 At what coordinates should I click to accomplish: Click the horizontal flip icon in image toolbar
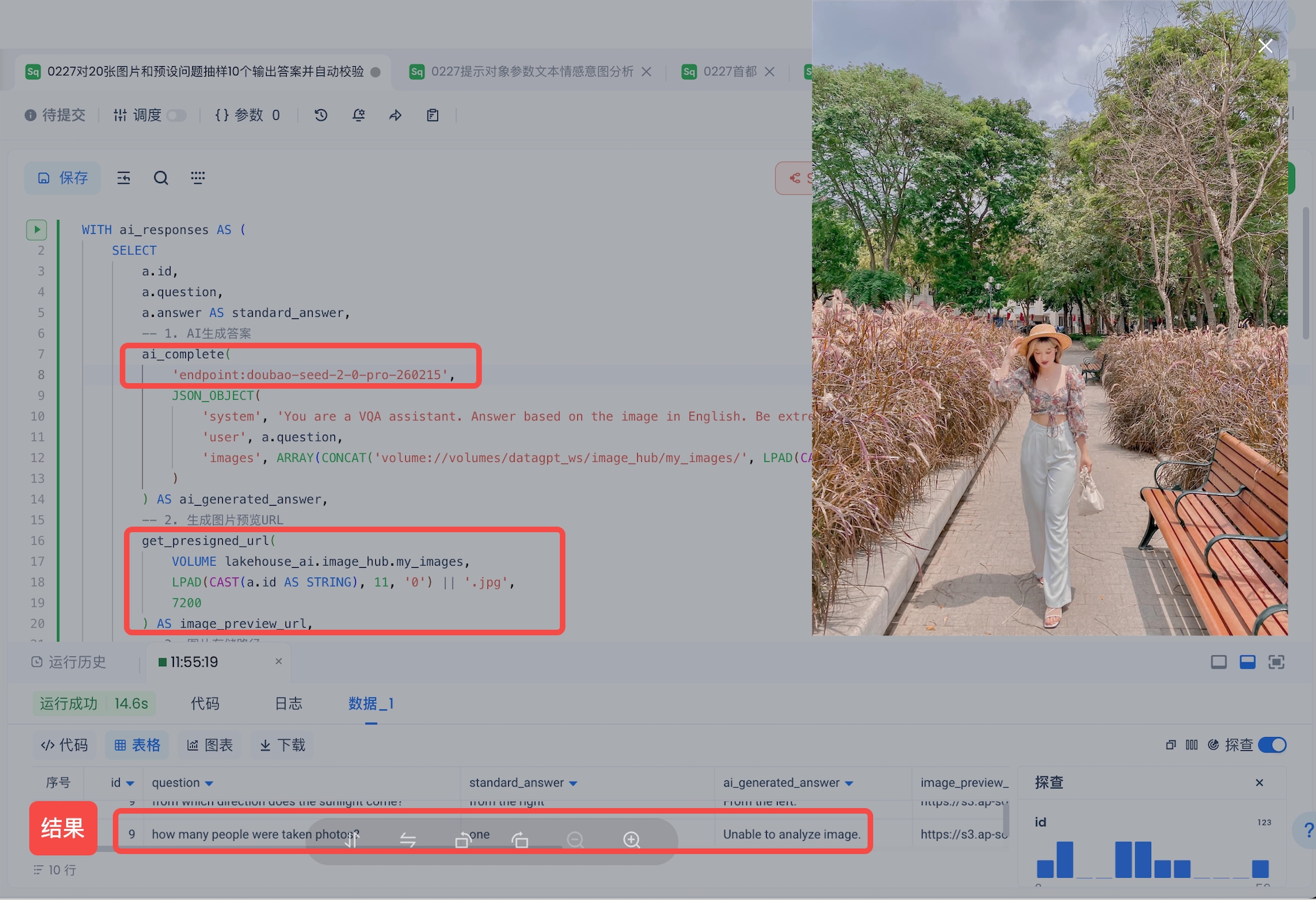(x=408, y=840)
